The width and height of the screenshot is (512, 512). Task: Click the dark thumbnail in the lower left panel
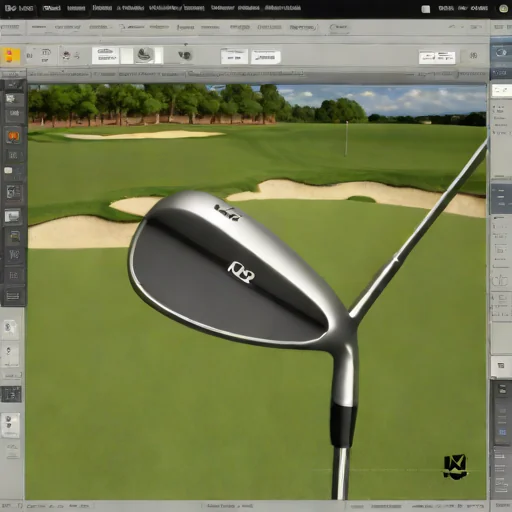coord(11,394)
